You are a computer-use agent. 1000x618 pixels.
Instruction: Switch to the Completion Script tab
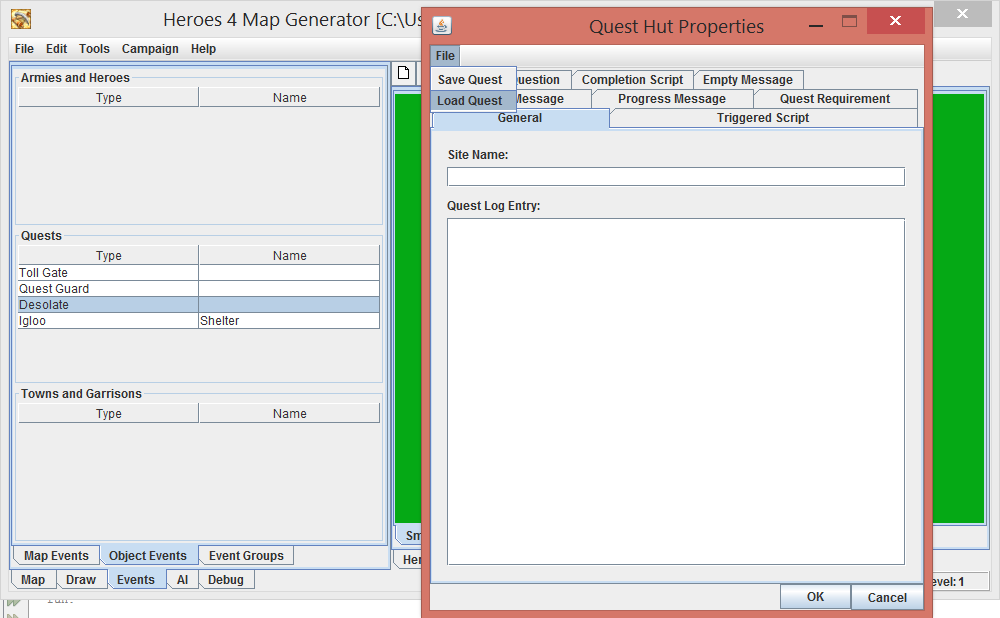tap(632, 80)
